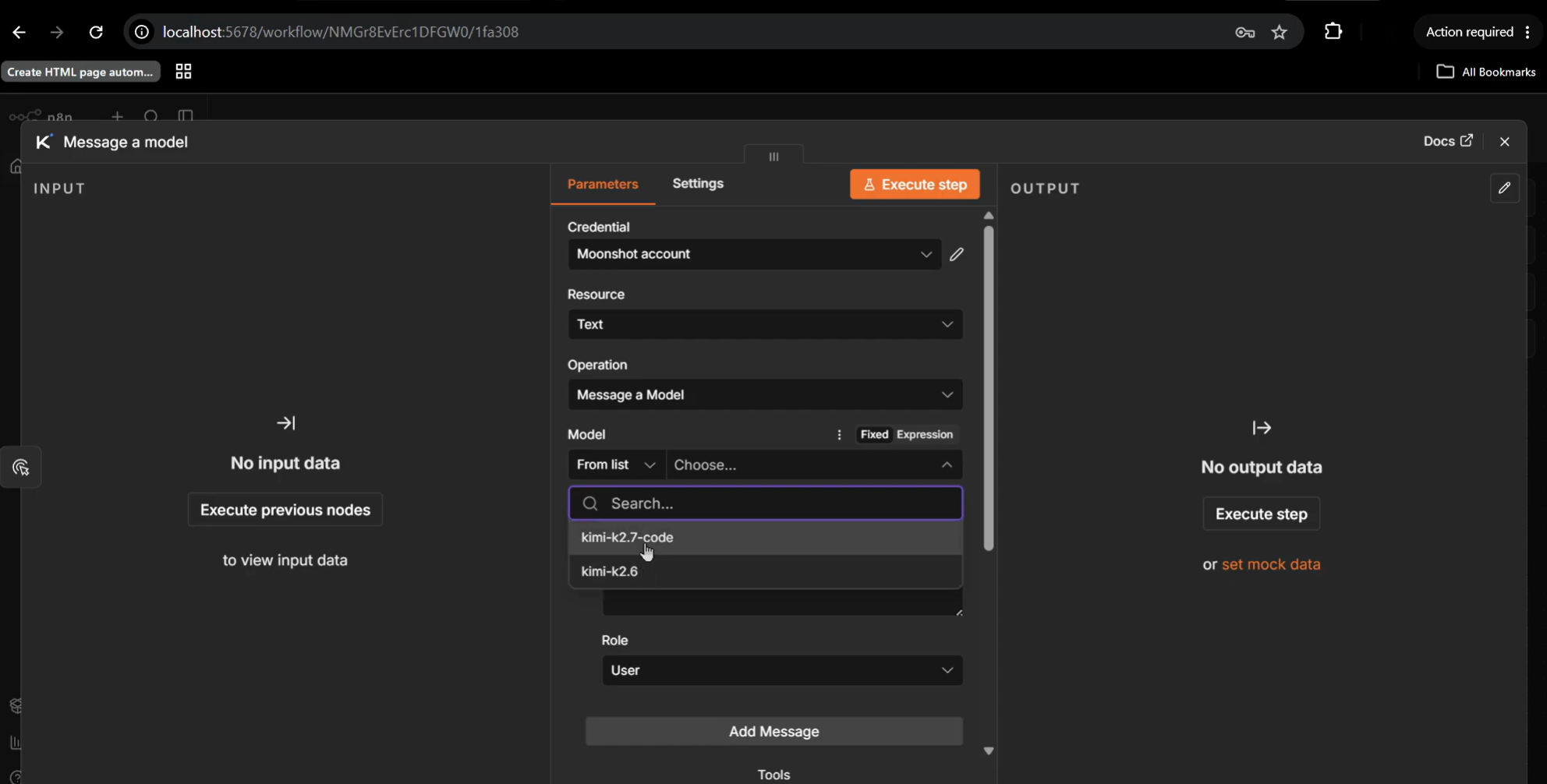Open the Role dropdown set to User
The image size is (1547, 784).
[782, 670]
